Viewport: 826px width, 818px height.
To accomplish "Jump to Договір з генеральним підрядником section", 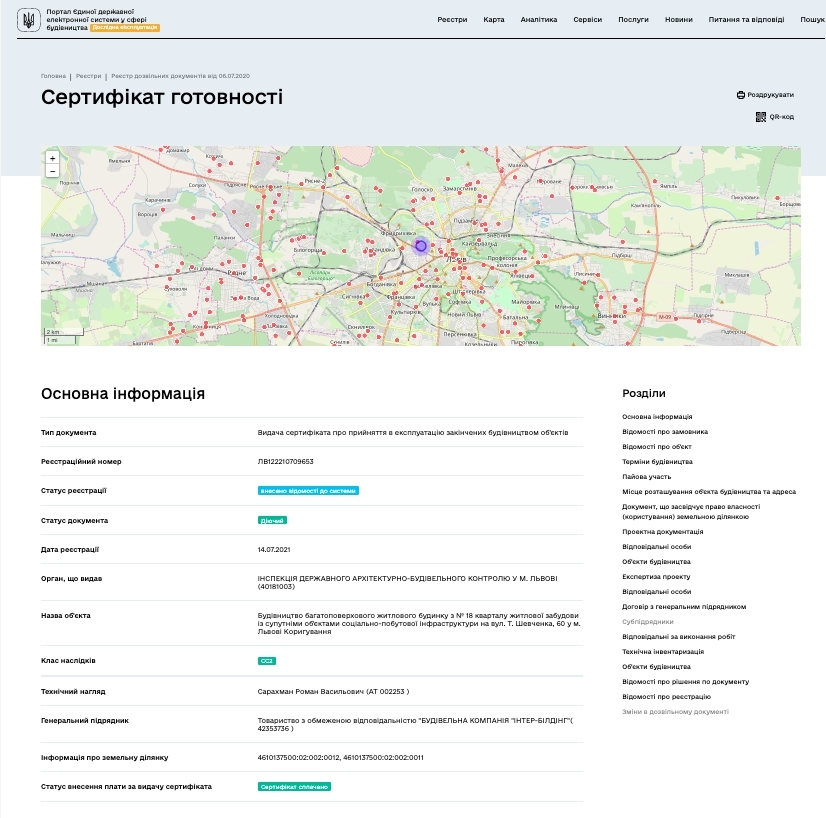I will [x=684, y=607].
